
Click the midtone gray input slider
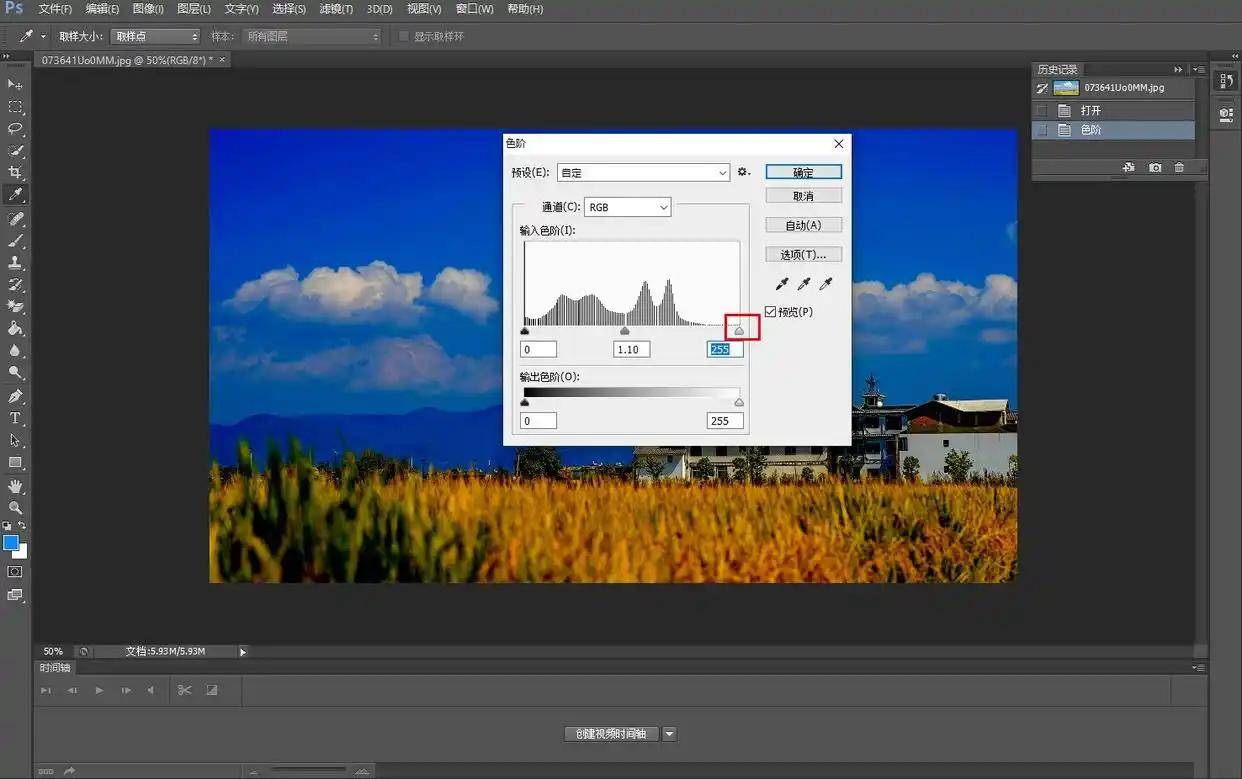pos(625,331)
